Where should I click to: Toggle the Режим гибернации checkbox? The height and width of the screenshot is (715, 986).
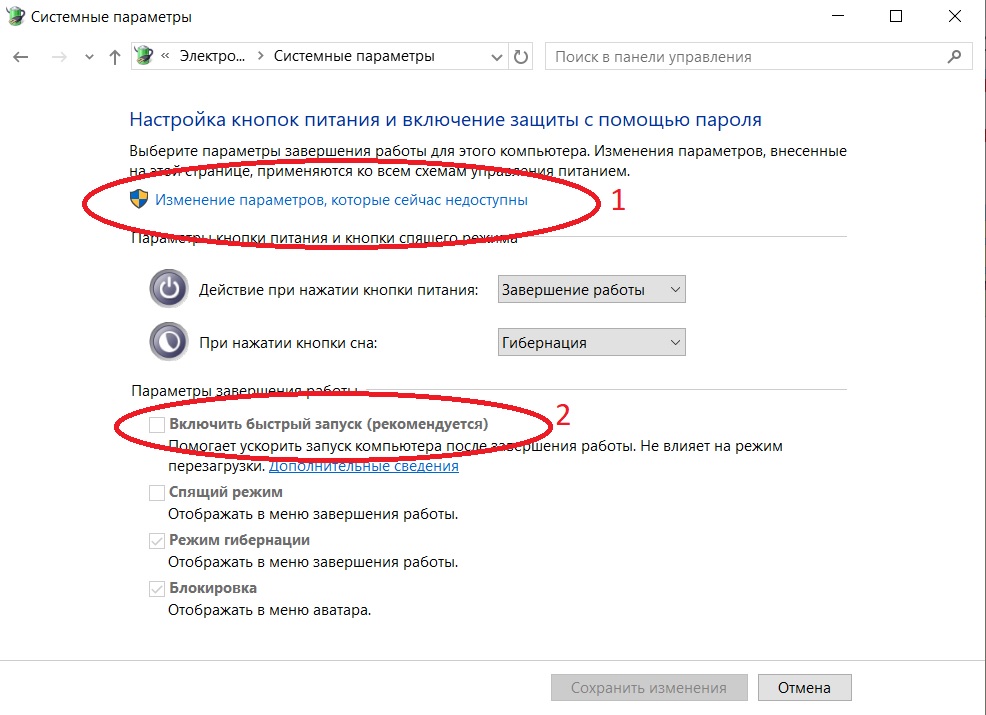[156, 540]
